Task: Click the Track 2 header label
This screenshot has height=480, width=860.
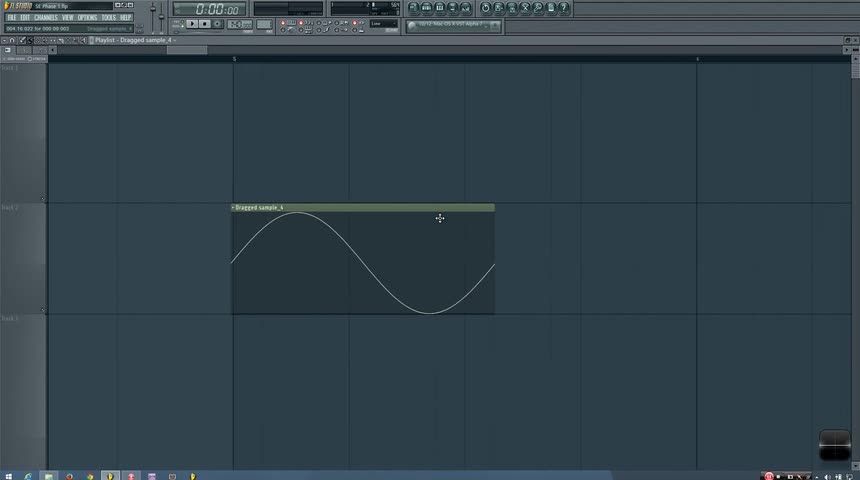Action: (x=9, y=207)
